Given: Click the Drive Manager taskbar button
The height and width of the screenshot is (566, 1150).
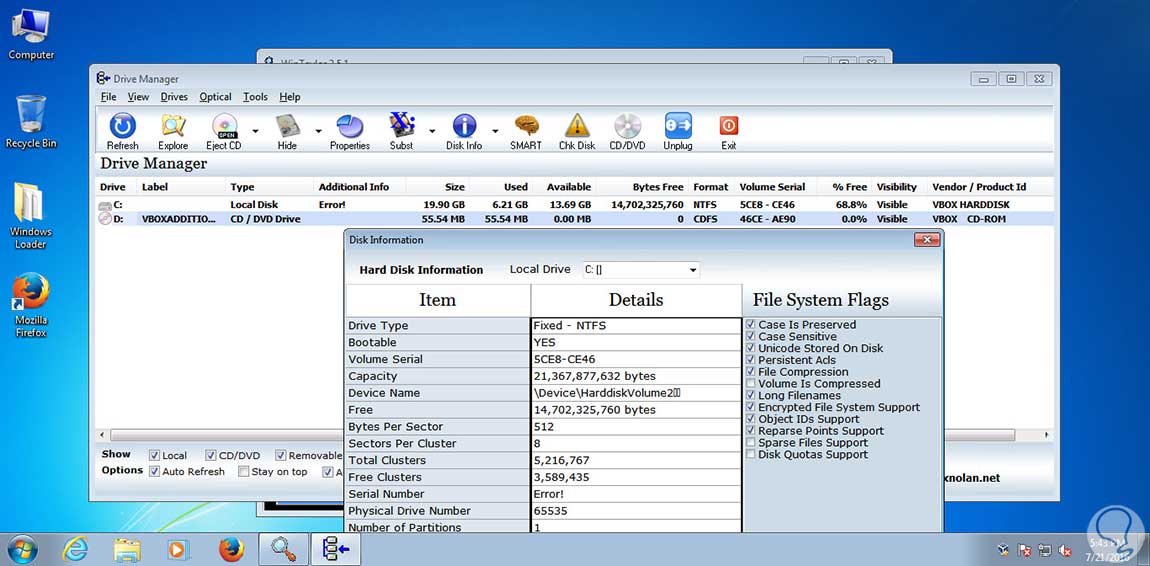Looking at the screenshot, I should coord(336,549).
